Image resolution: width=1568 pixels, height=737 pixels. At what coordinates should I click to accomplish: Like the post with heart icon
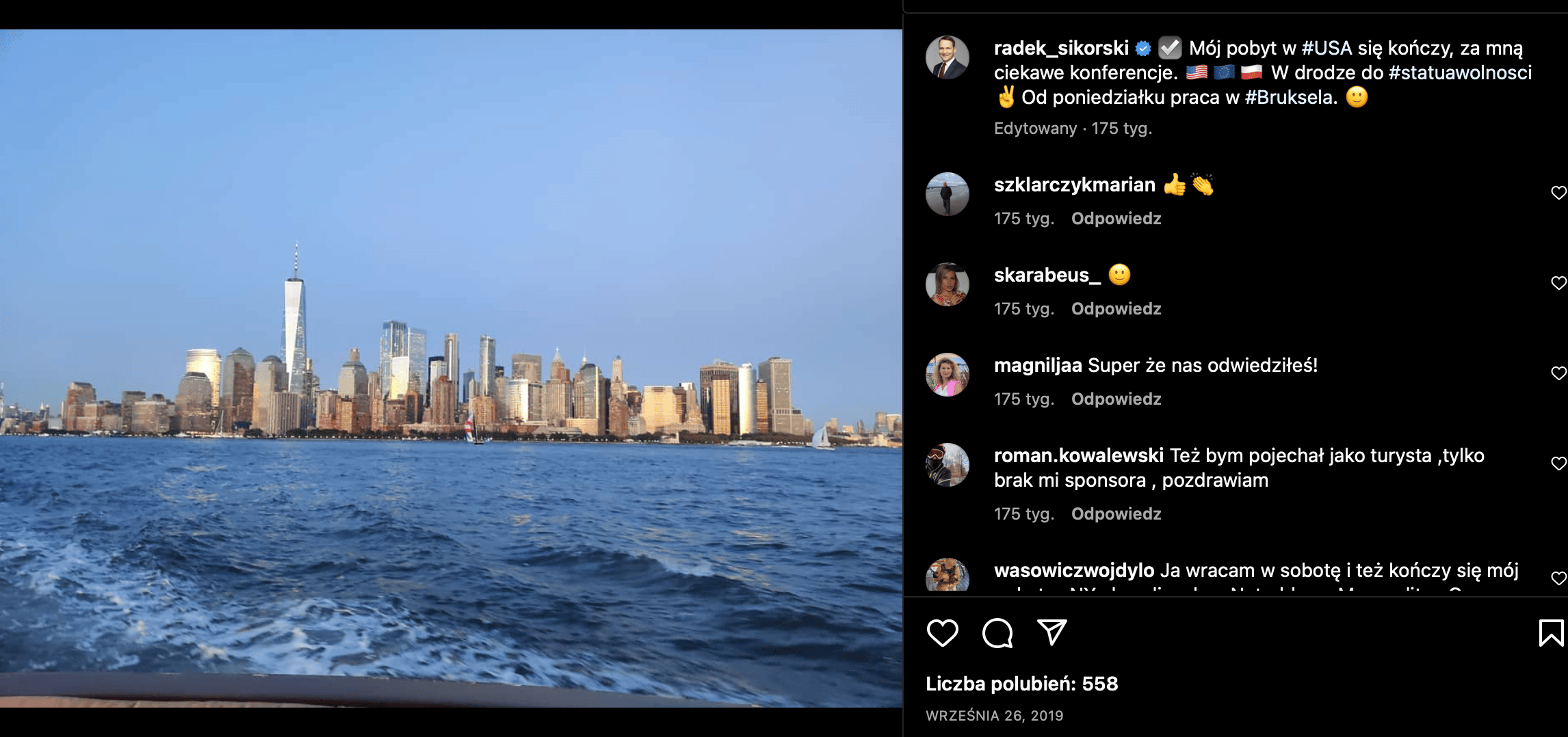942,633
